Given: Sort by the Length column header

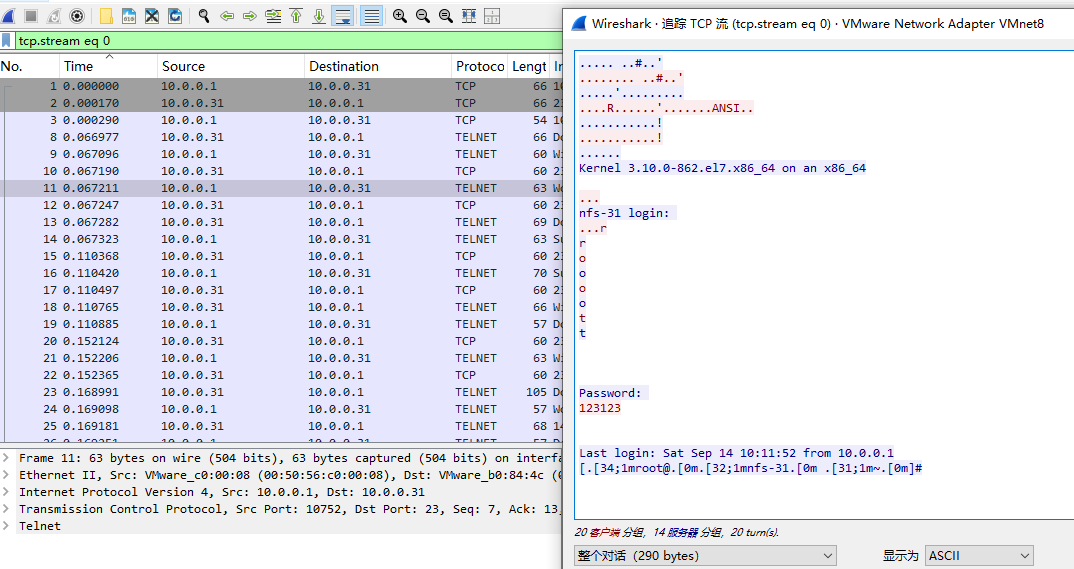Looking at the screenshot, I should (x=529, y=66).
